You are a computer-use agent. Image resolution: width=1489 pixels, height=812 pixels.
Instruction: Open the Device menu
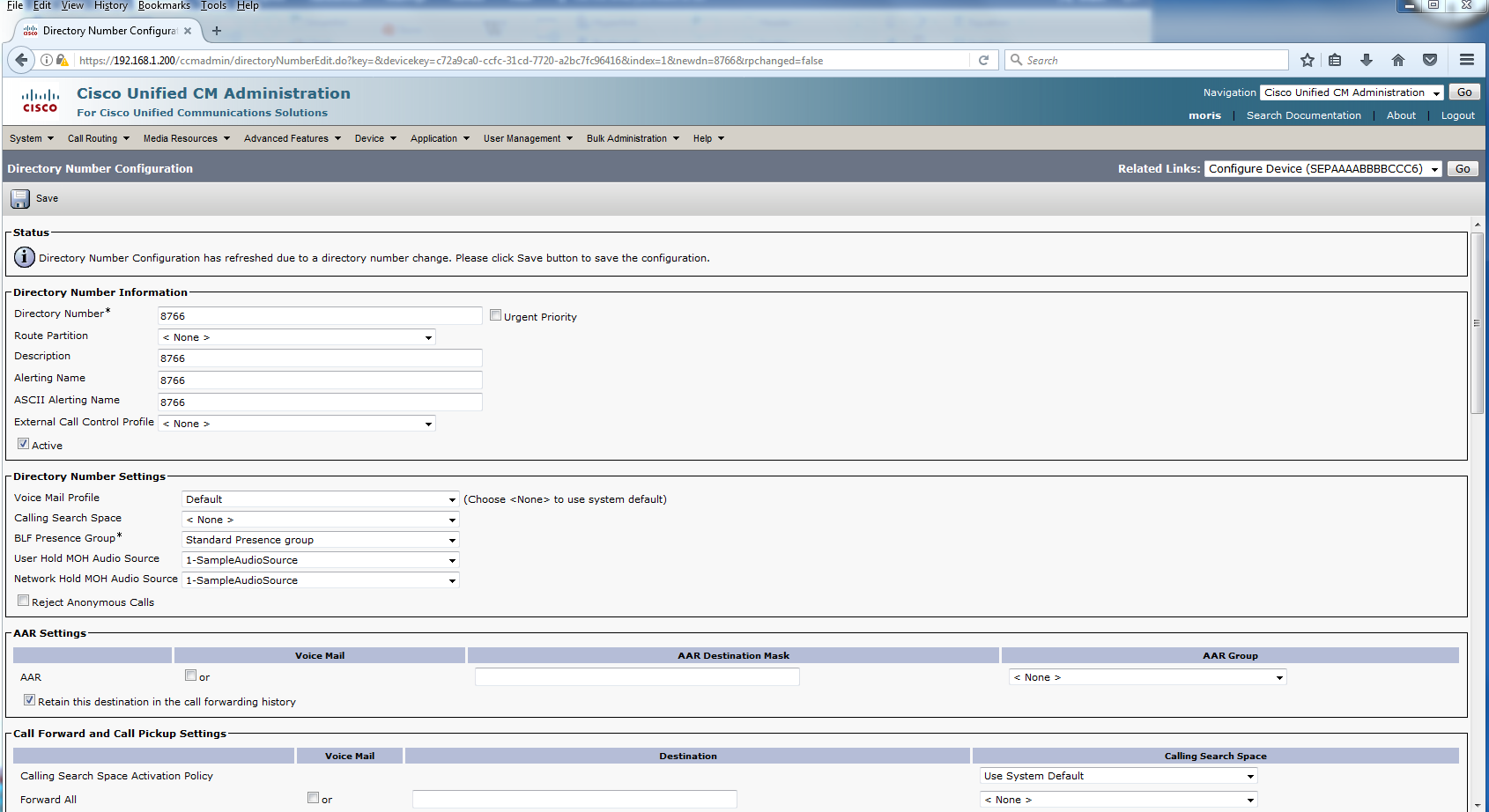376,138
